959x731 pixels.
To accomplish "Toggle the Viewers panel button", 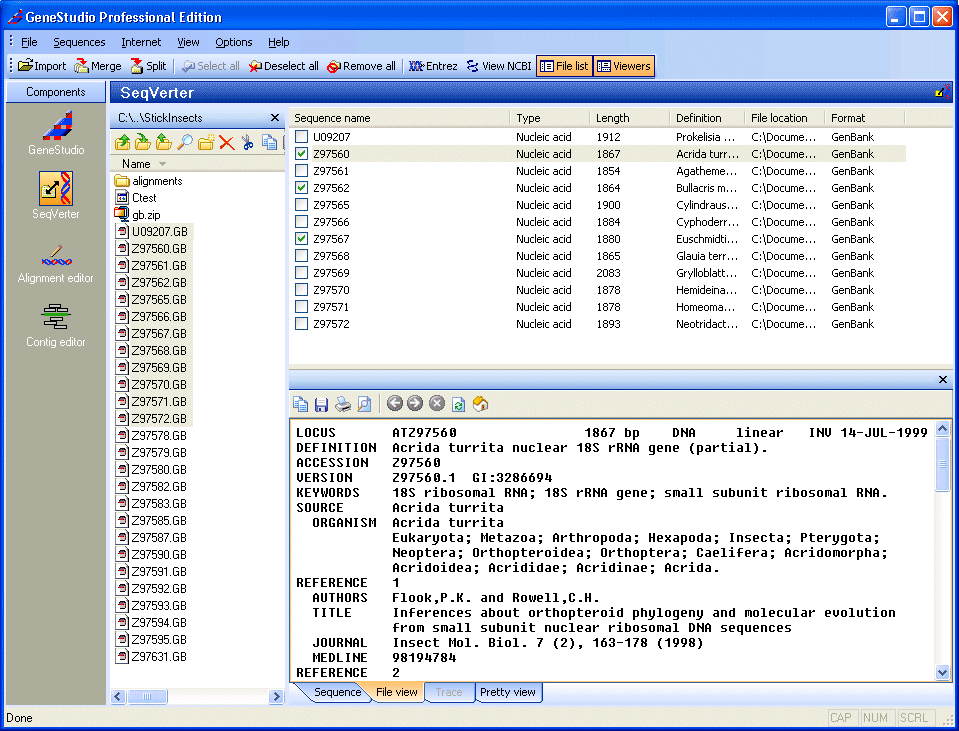I will click(624, 66).
